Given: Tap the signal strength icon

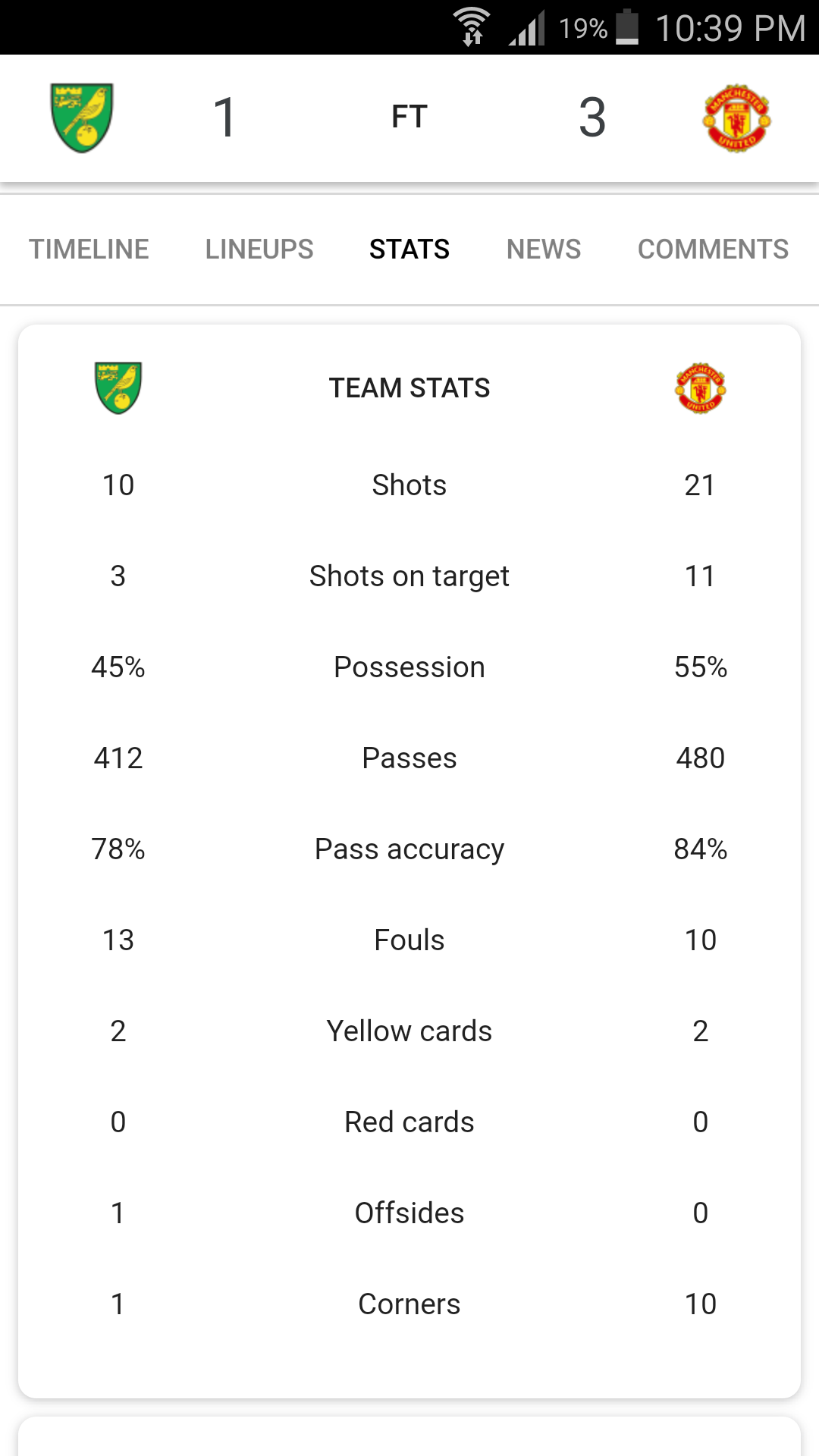Looking at the screenshot, I should click(527, 28).
